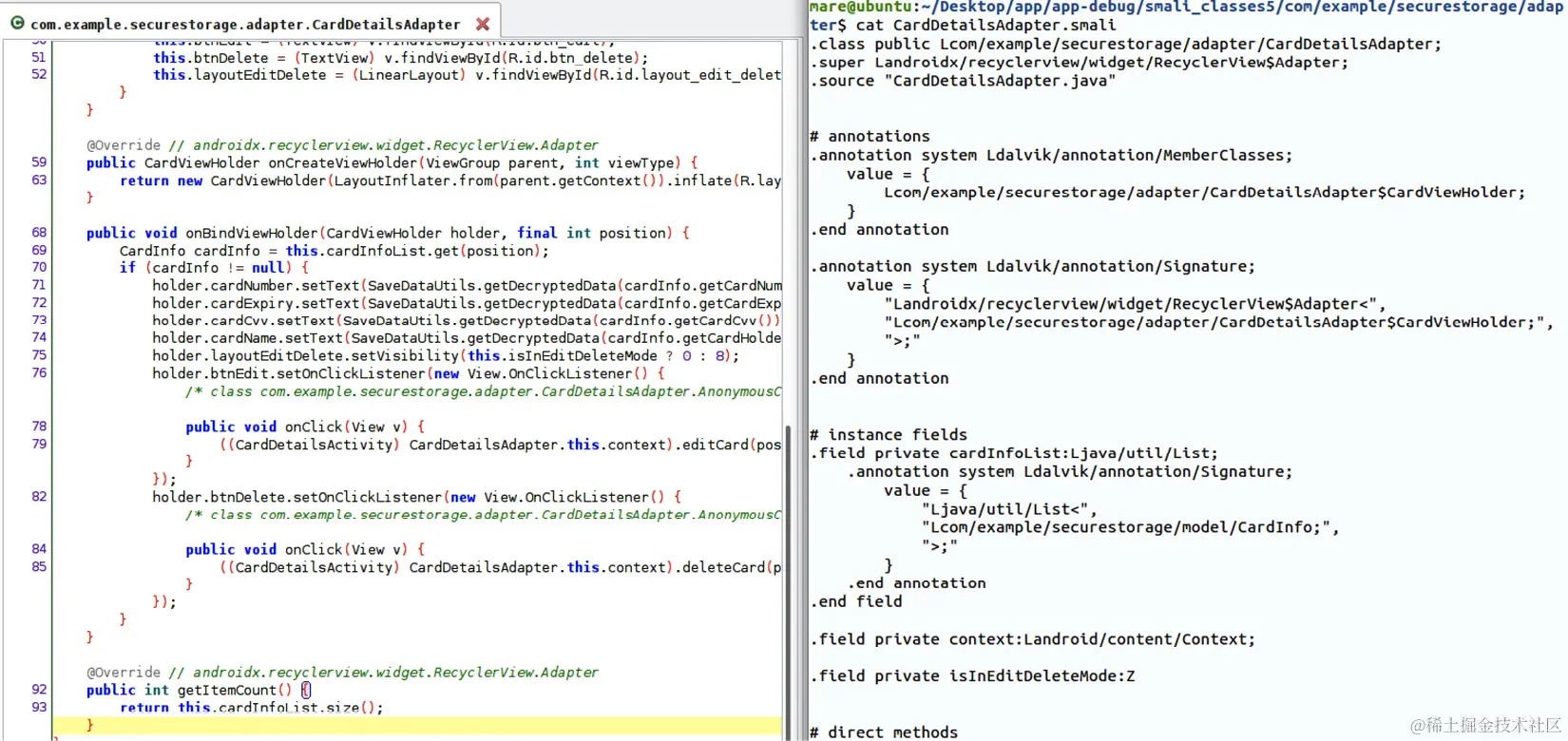Click line number 76 in the gutter
Screen dimensions: 1568x741
38,373
